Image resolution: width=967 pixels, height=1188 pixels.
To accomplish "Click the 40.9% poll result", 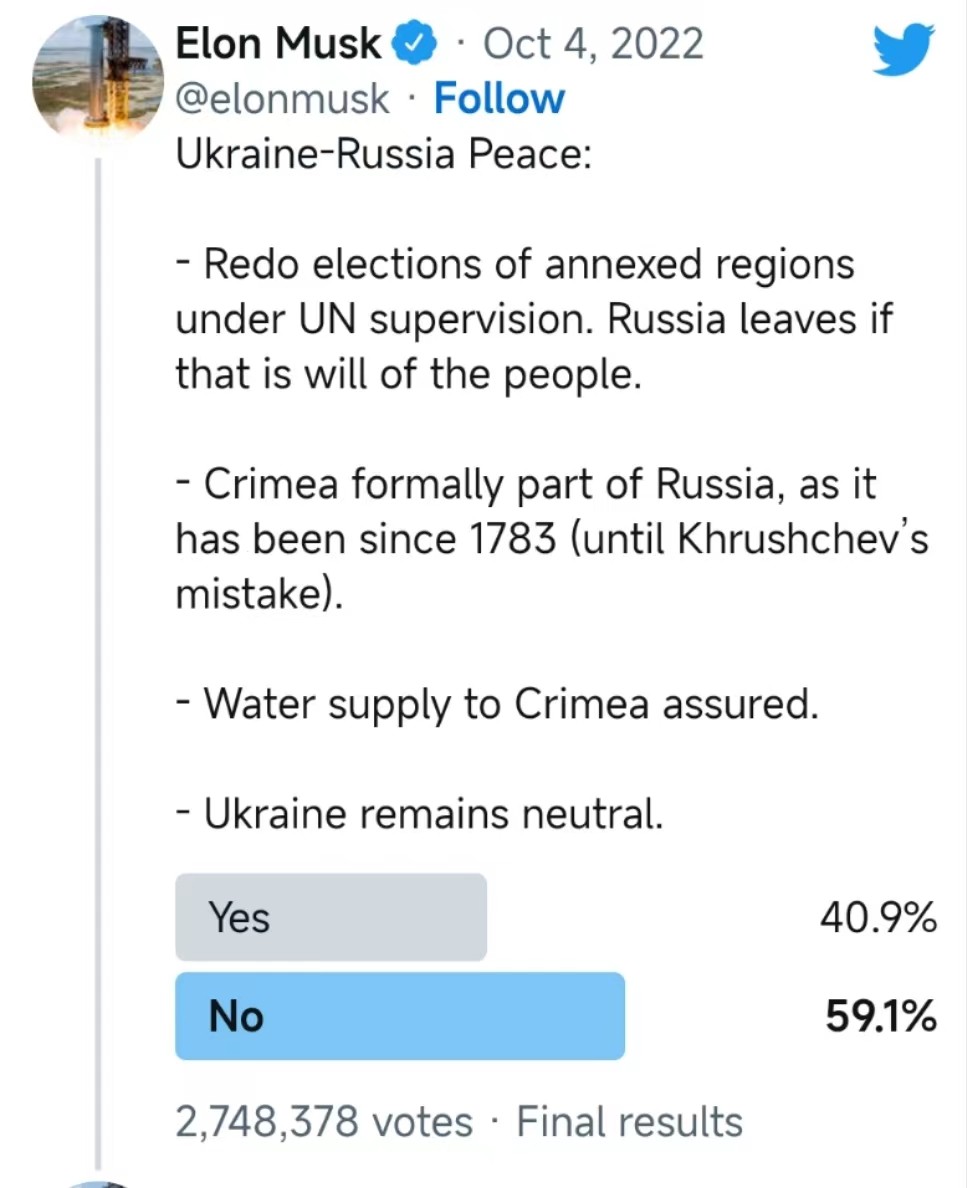I will 878,917.
